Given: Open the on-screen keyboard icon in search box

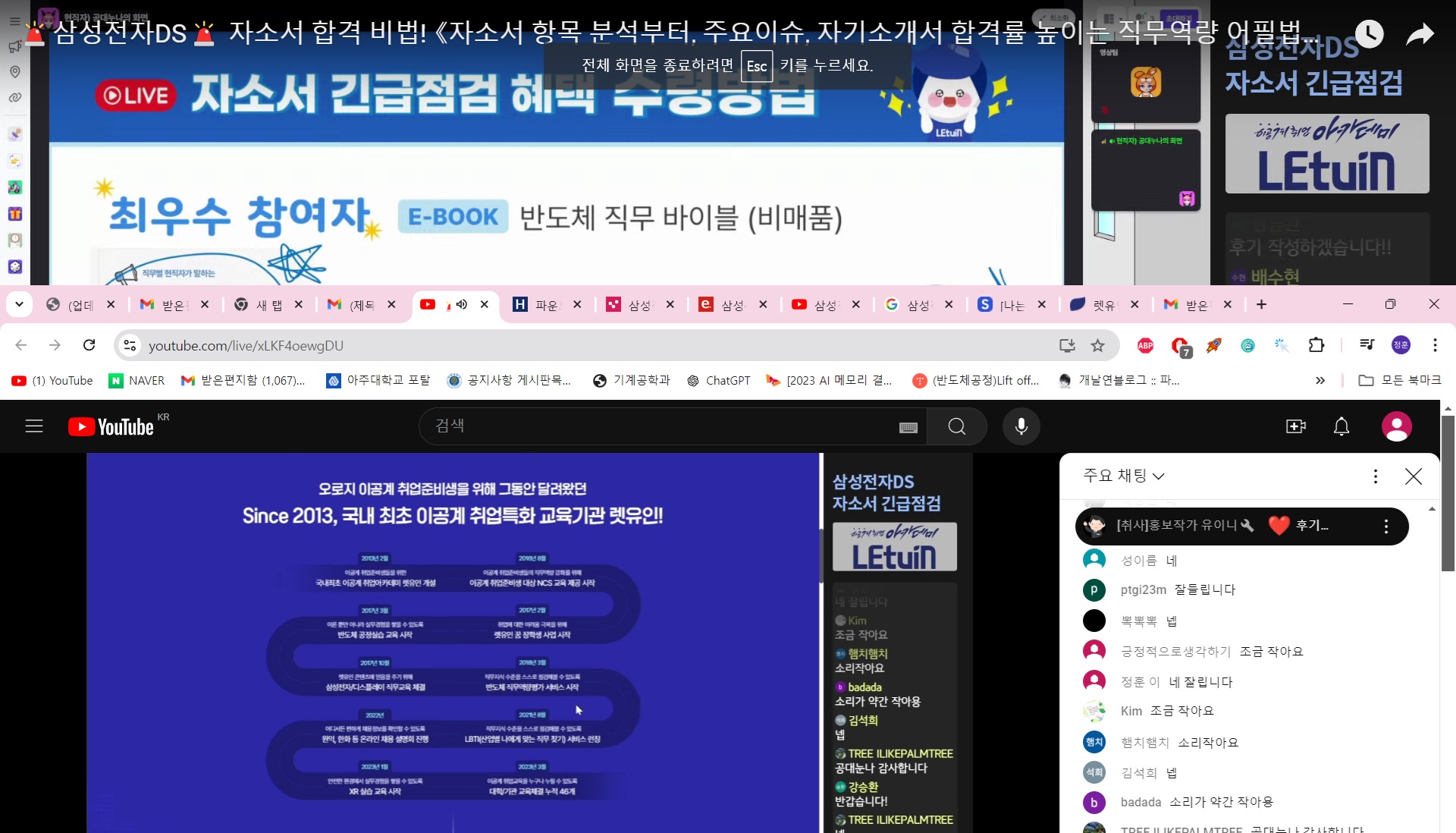Looking at the screenshot, I should (908, 428).
